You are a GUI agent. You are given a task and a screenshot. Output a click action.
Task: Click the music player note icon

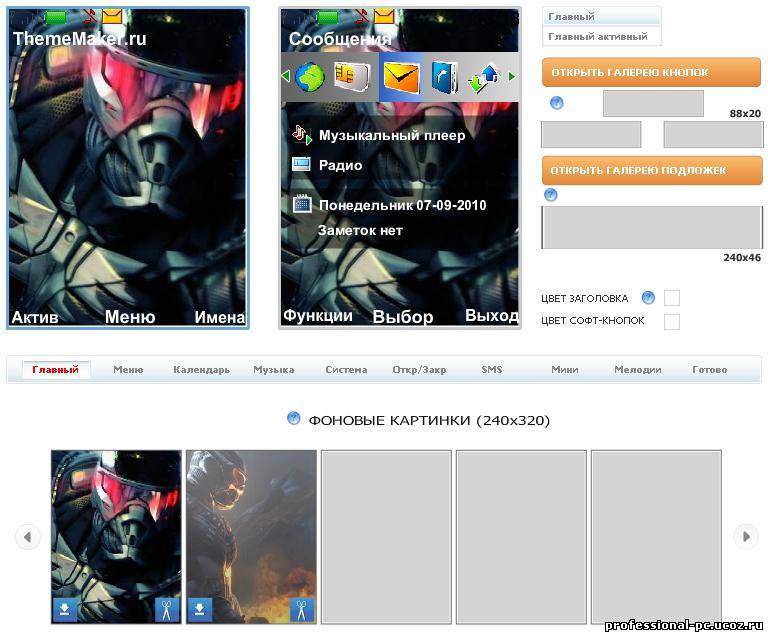pyautogui.click(x=302, y=134)
